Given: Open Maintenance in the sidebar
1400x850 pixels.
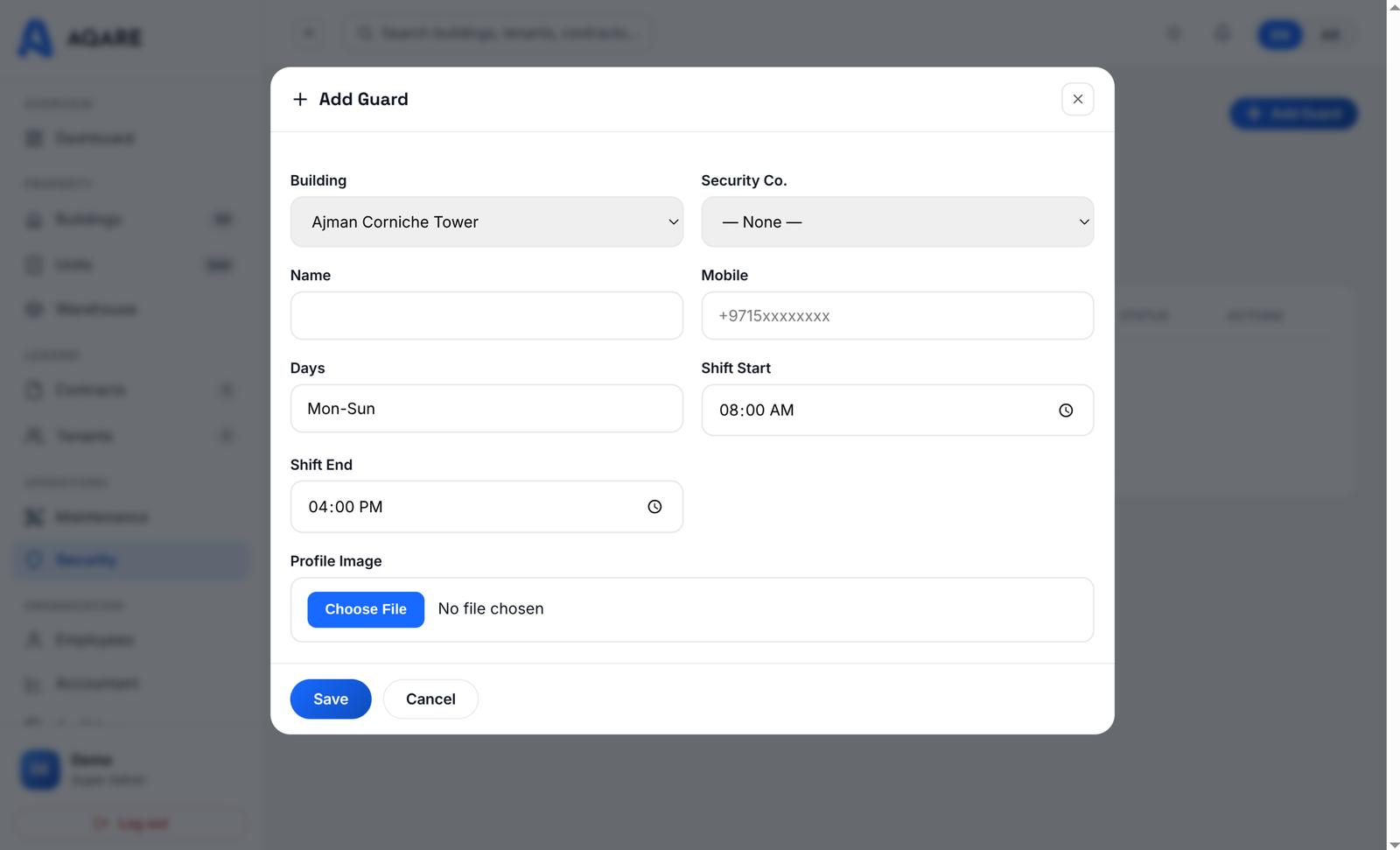Looking at the screenshot, I should [x=131, y=516].
